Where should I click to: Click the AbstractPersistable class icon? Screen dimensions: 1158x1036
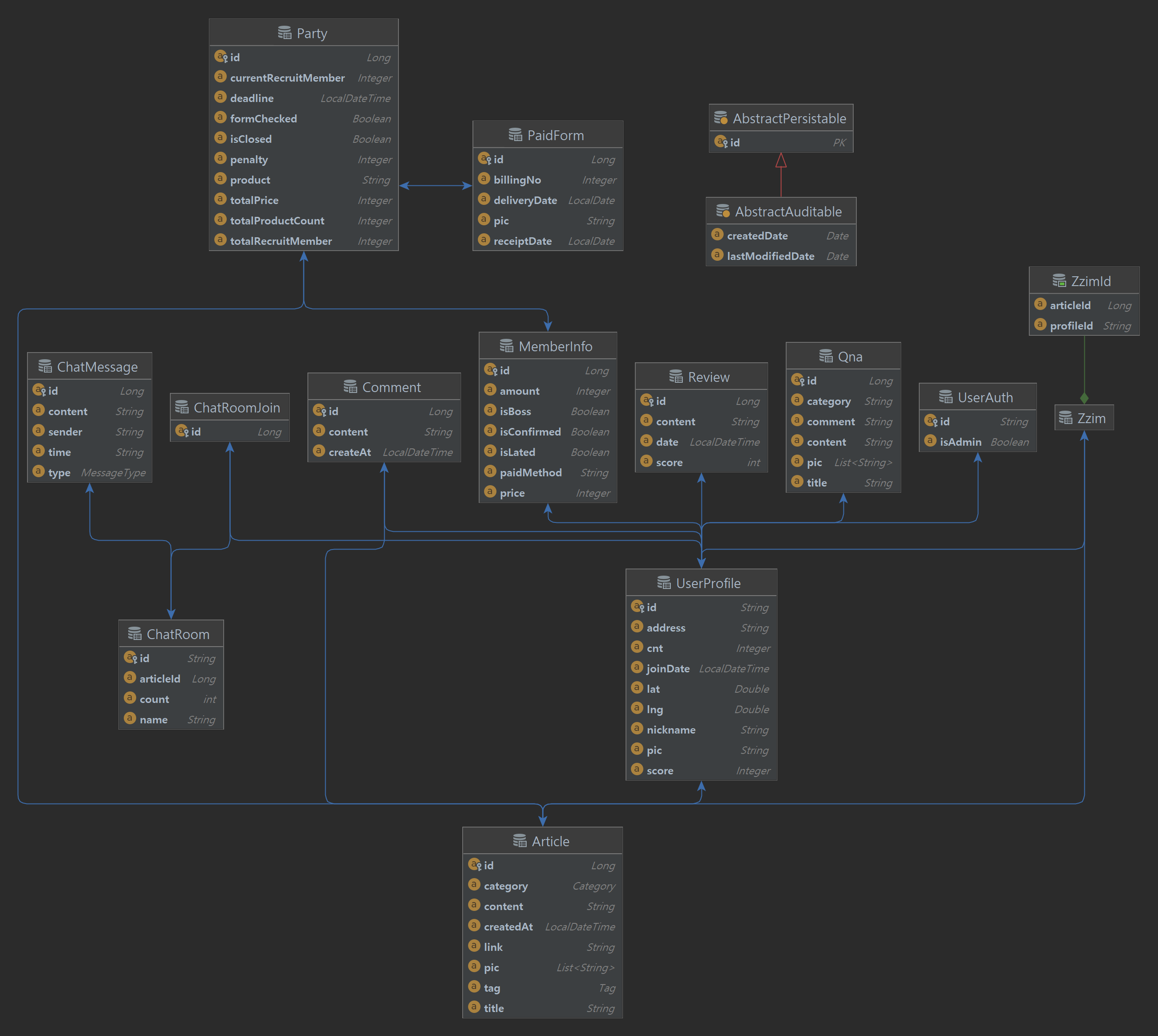(x=720, y=118)
